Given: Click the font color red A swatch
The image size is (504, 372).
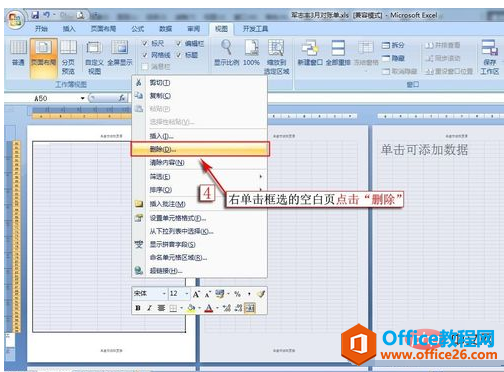Looking at the screenshot, I should 209,308.
